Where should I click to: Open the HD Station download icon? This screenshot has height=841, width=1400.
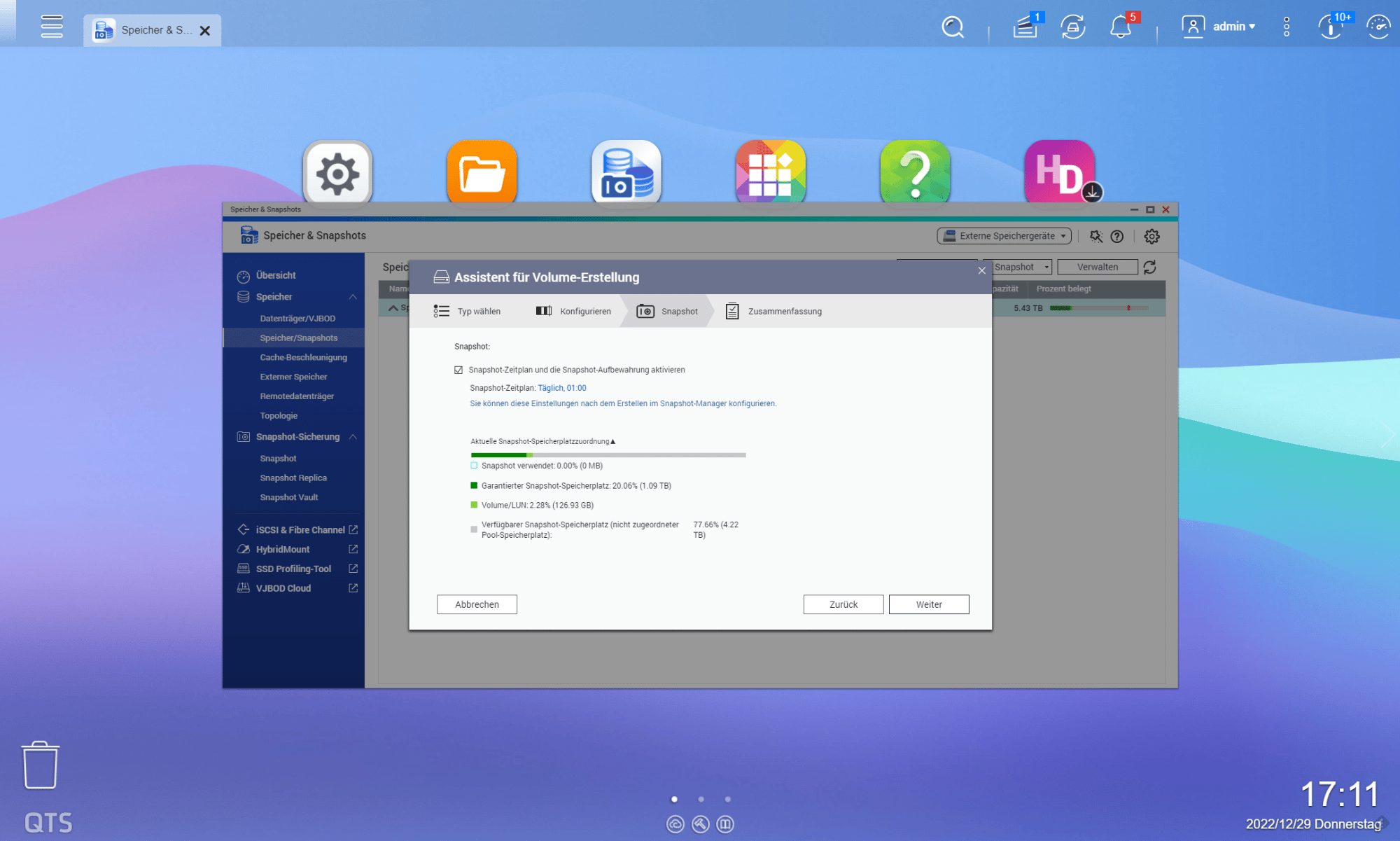1059,173
